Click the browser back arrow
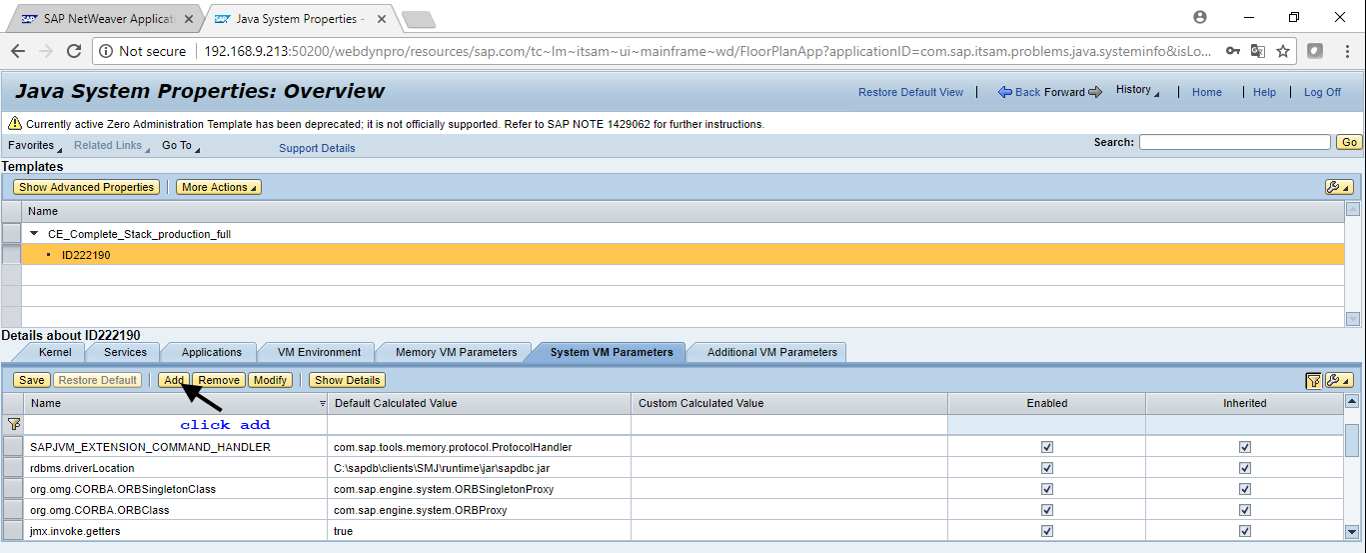This screenshot has height=553, width=1366. click(x=18, y=51)
